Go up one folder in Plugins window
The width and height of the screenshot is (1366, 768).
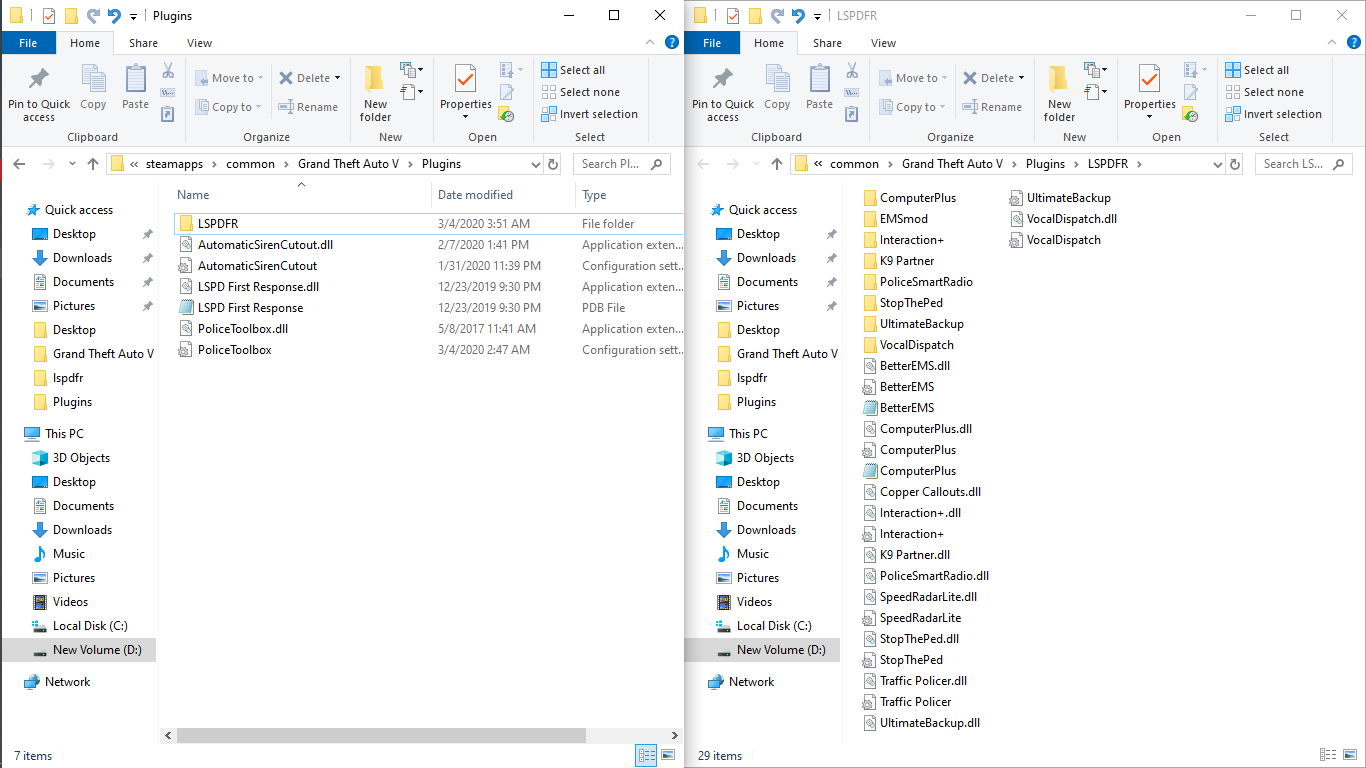(x=93, y=164)
